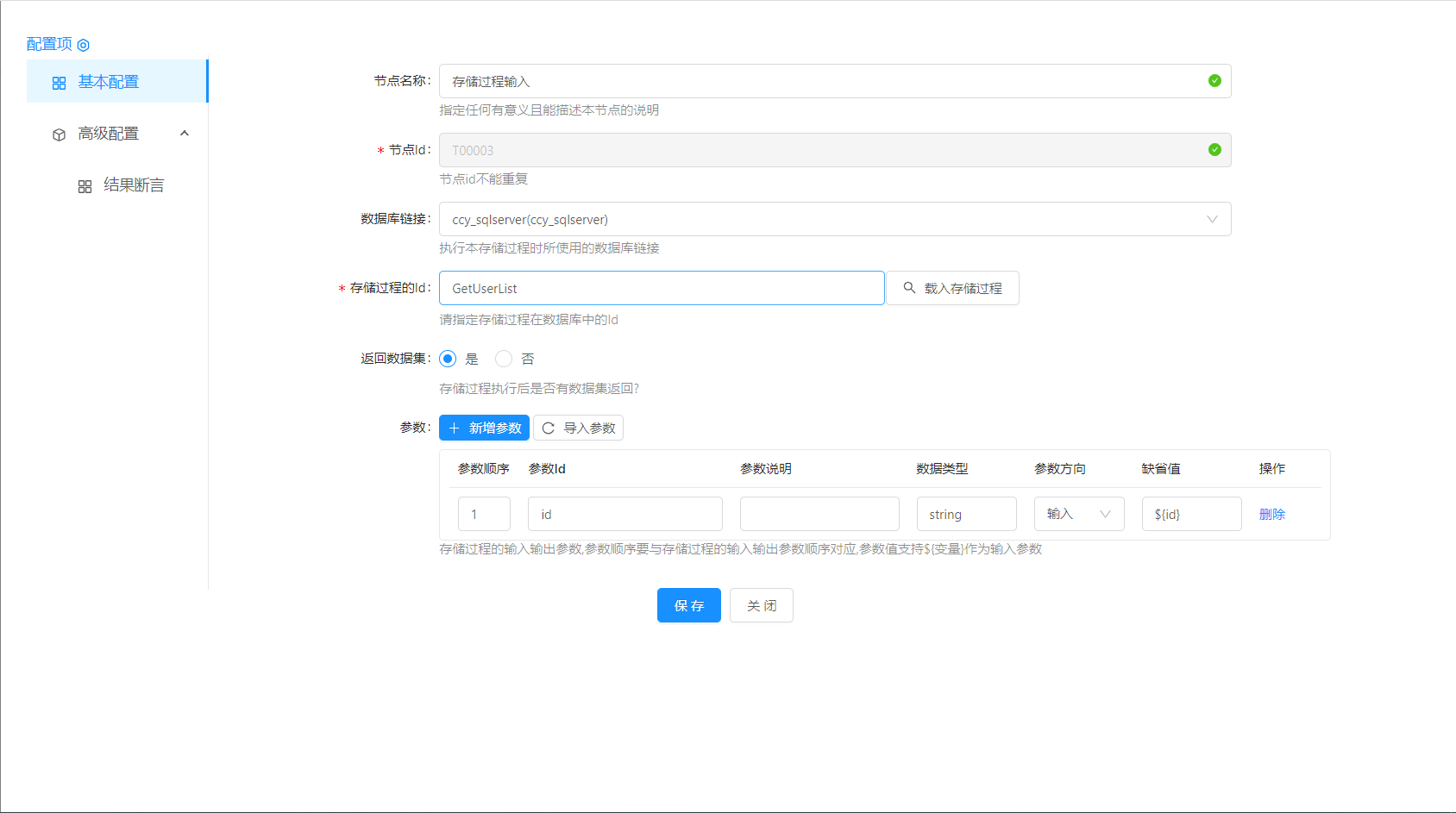Click the target icon beside 配置项
The image size is (1456, 813).
point(84,45)
